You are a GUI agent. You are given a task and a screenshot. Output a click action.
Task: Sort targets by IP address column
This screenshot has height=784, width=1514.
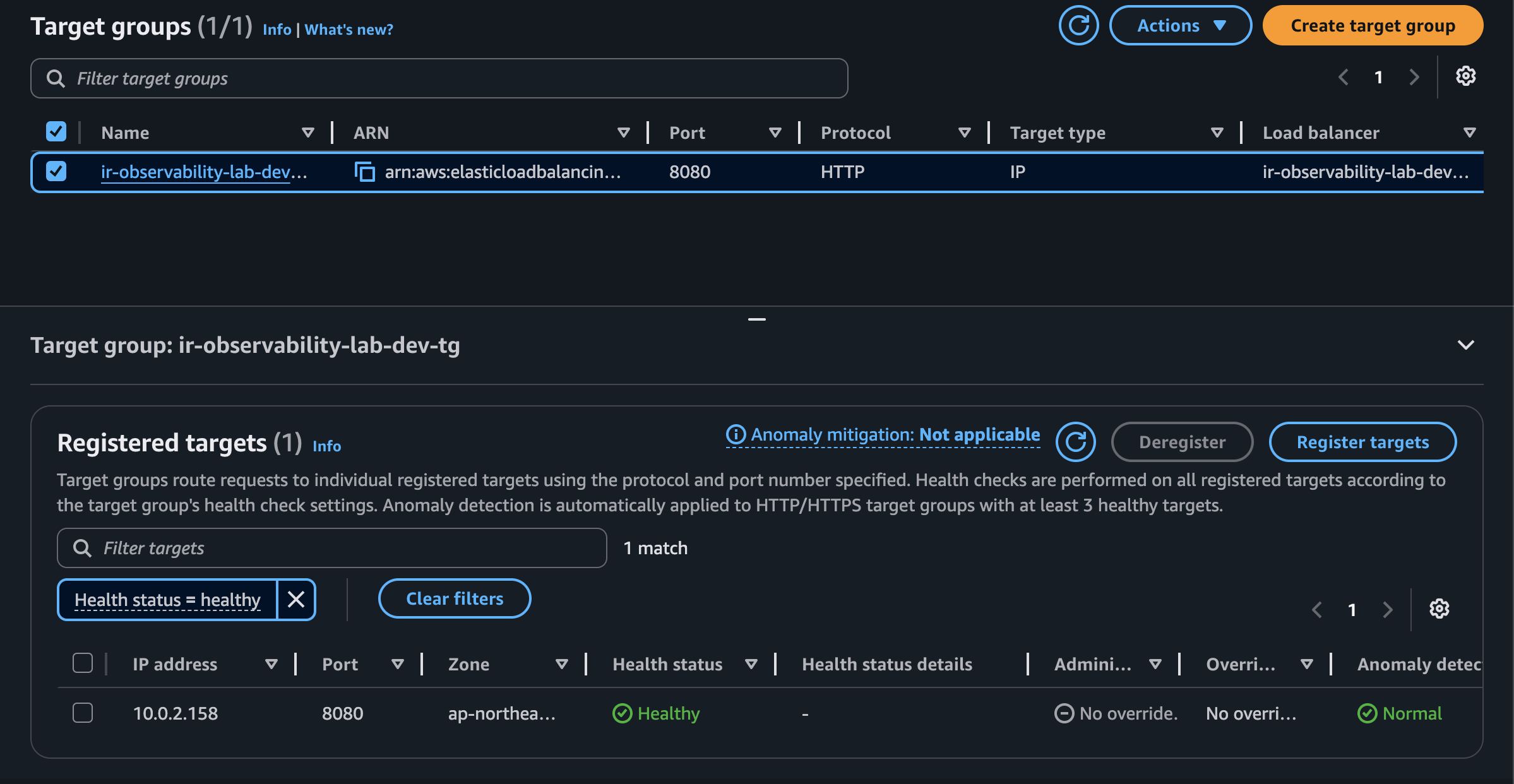pyautogui.click(x=271, y=664)
